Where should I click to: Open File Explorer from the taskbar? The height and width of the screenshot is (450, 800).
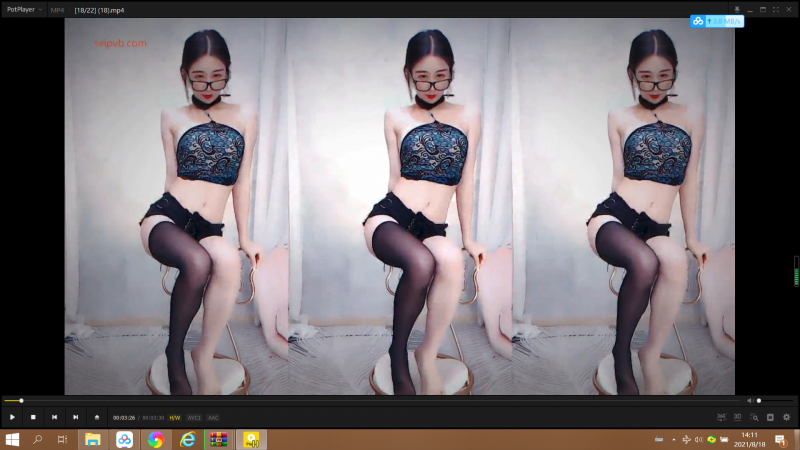point(92,439)
